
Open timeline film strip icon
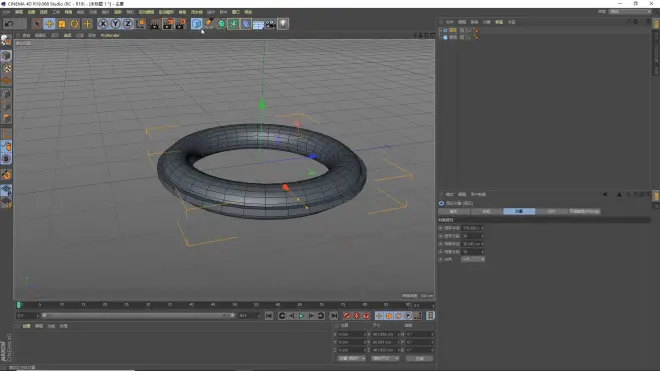click(430, 316)
